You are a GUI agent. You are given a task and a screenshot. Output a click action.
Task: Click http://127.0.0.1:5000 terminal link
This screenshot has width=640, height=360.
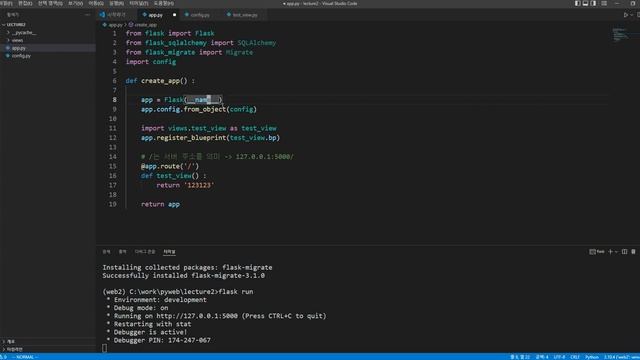click(x=197, y=316)
